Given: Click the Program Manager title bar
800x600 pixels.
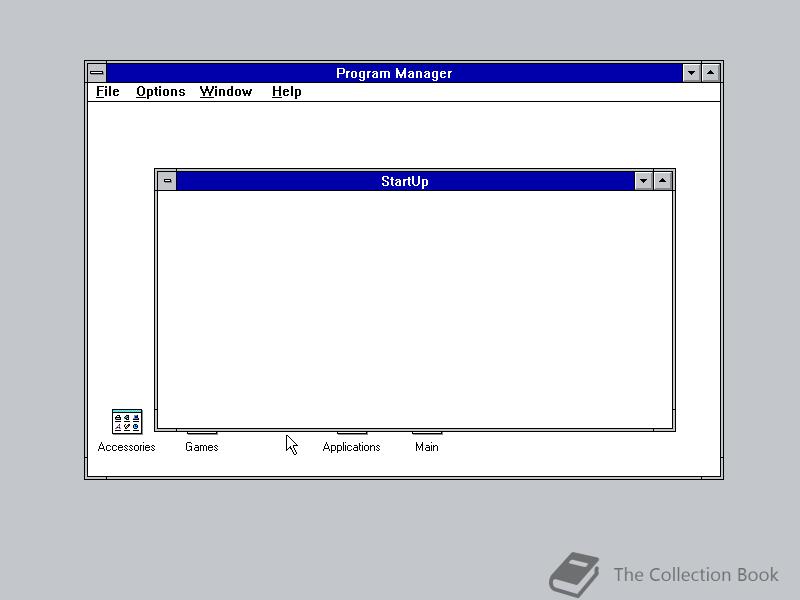Looking at the screenshot, I should (x=394, y=73).
